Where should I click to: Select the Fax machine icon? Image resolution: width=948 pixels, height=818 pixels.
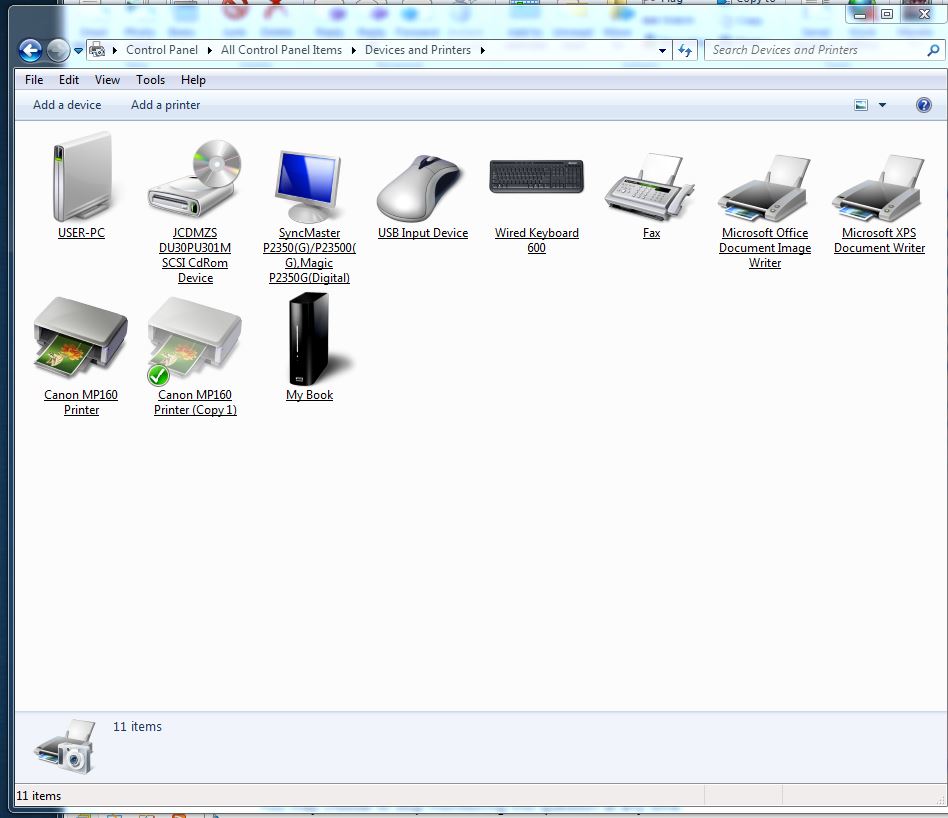pos(650,187)
